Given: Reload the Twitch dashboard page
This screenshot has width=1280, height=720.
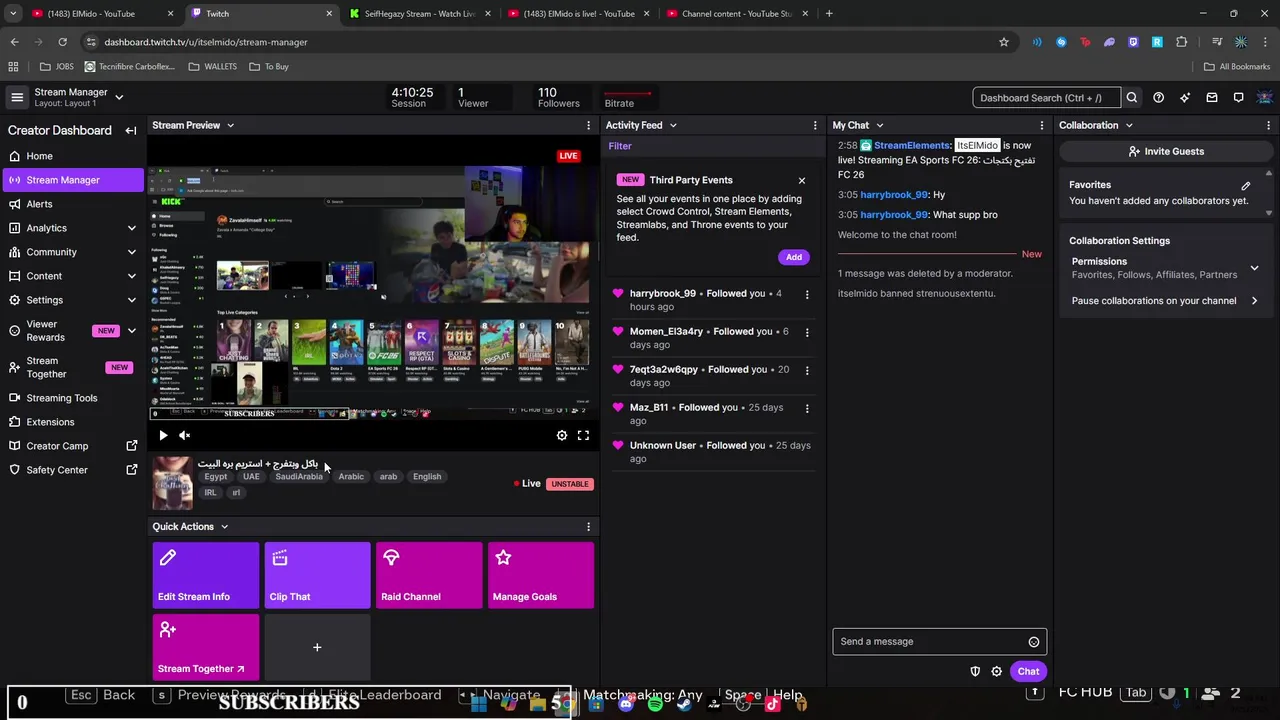Looking at the screenshot, I should pyautogui.click(x=62, y=42).
